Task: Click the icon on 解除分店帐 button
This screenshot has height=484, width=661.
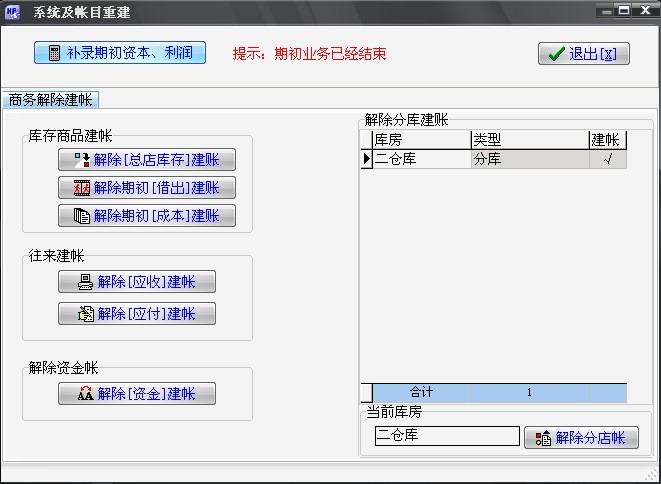Action: pyautogui.click(x=543, y=438)
